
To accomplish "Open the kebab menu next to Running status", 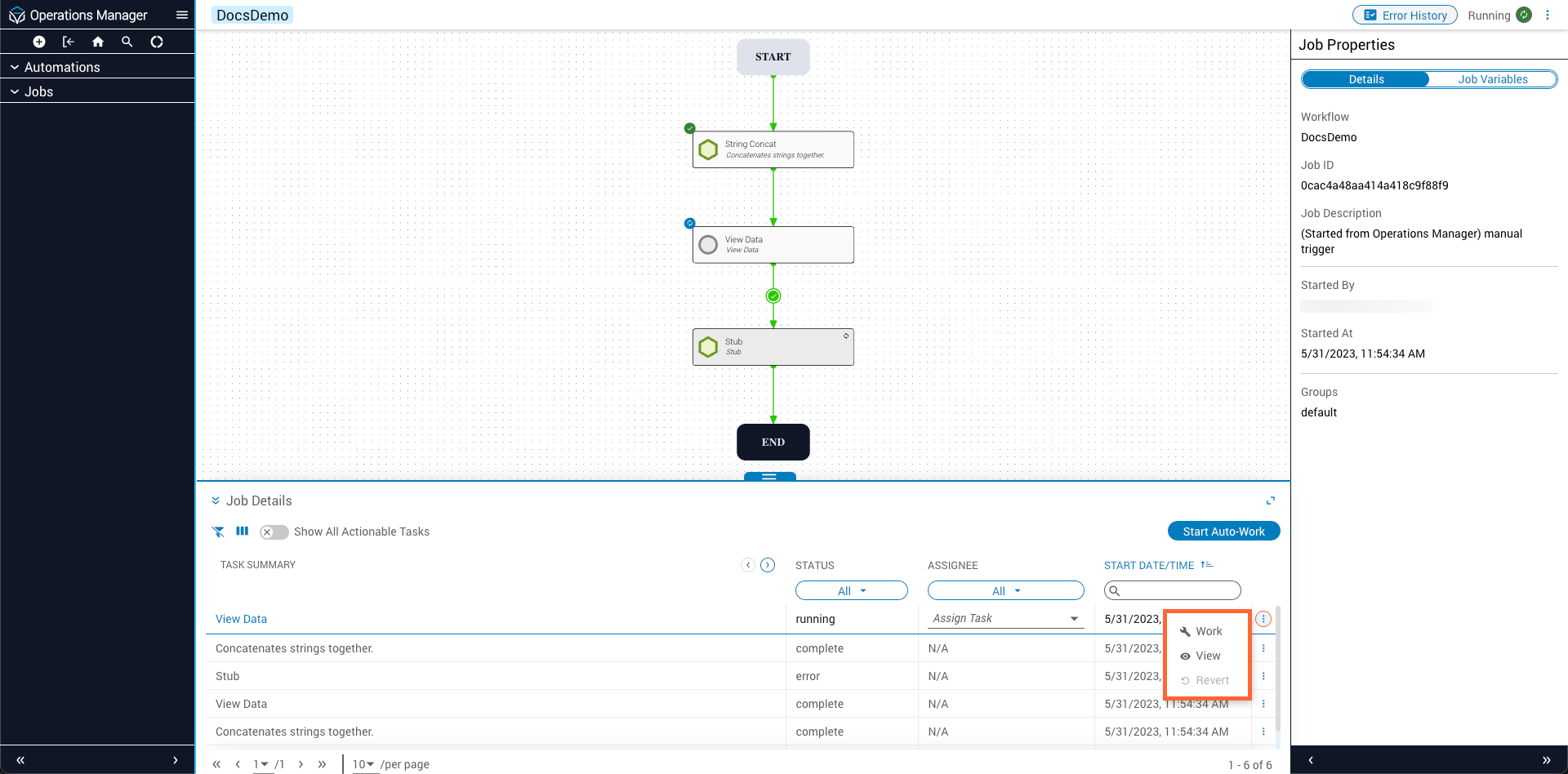I will [x=1548, y=15].
